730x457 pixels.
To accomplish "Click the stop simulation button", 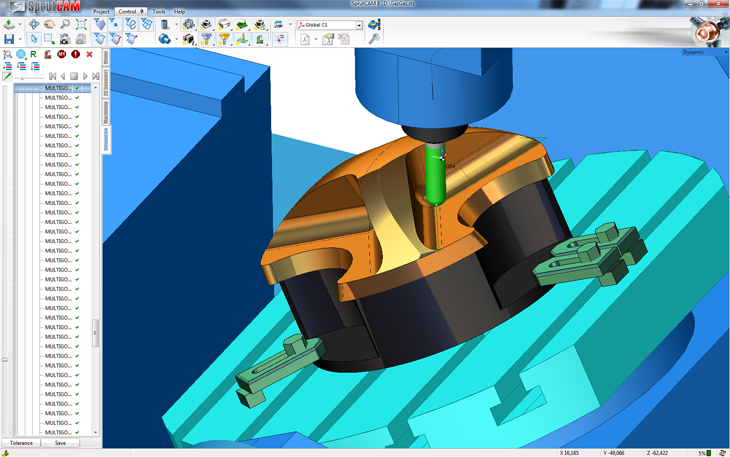I will (x=74, y=76).
